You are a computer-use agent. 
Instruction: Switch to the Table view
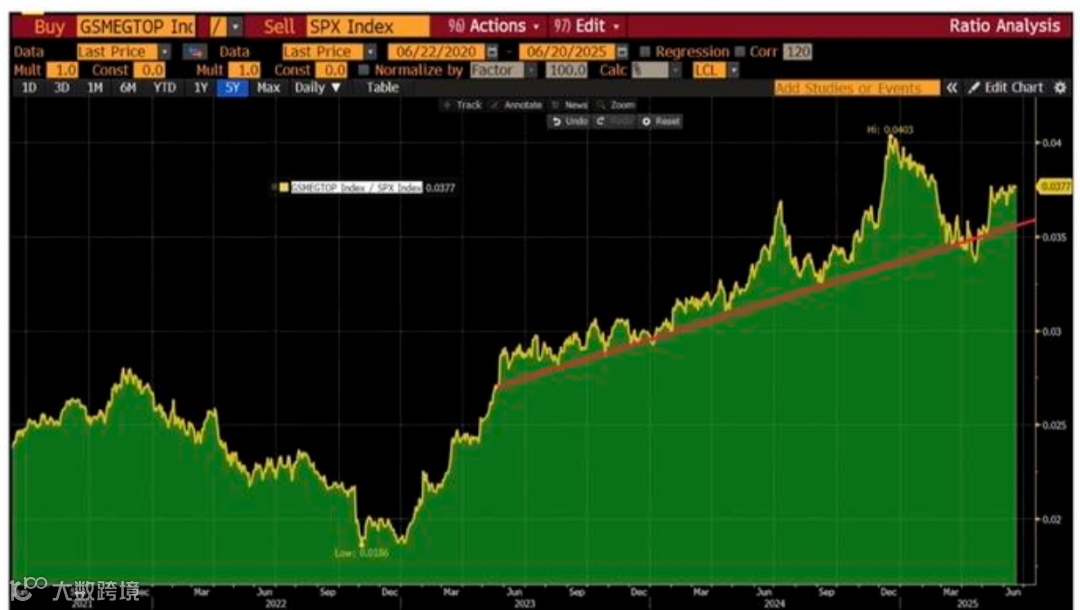point(382,87)
